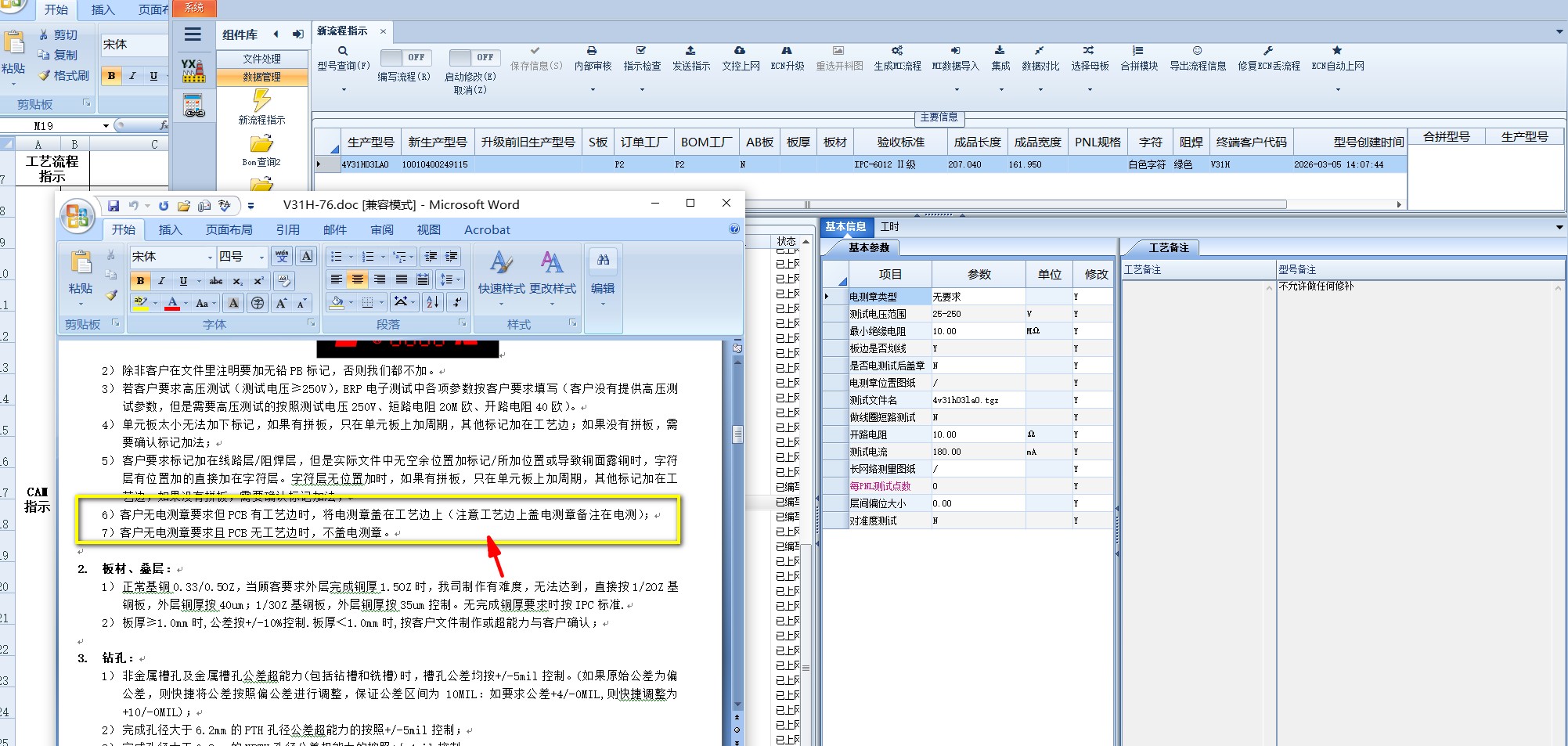The width and height of the screenshot is (1568, 746).
Task: Click Word center alignment icon
Action: [358, 279]
